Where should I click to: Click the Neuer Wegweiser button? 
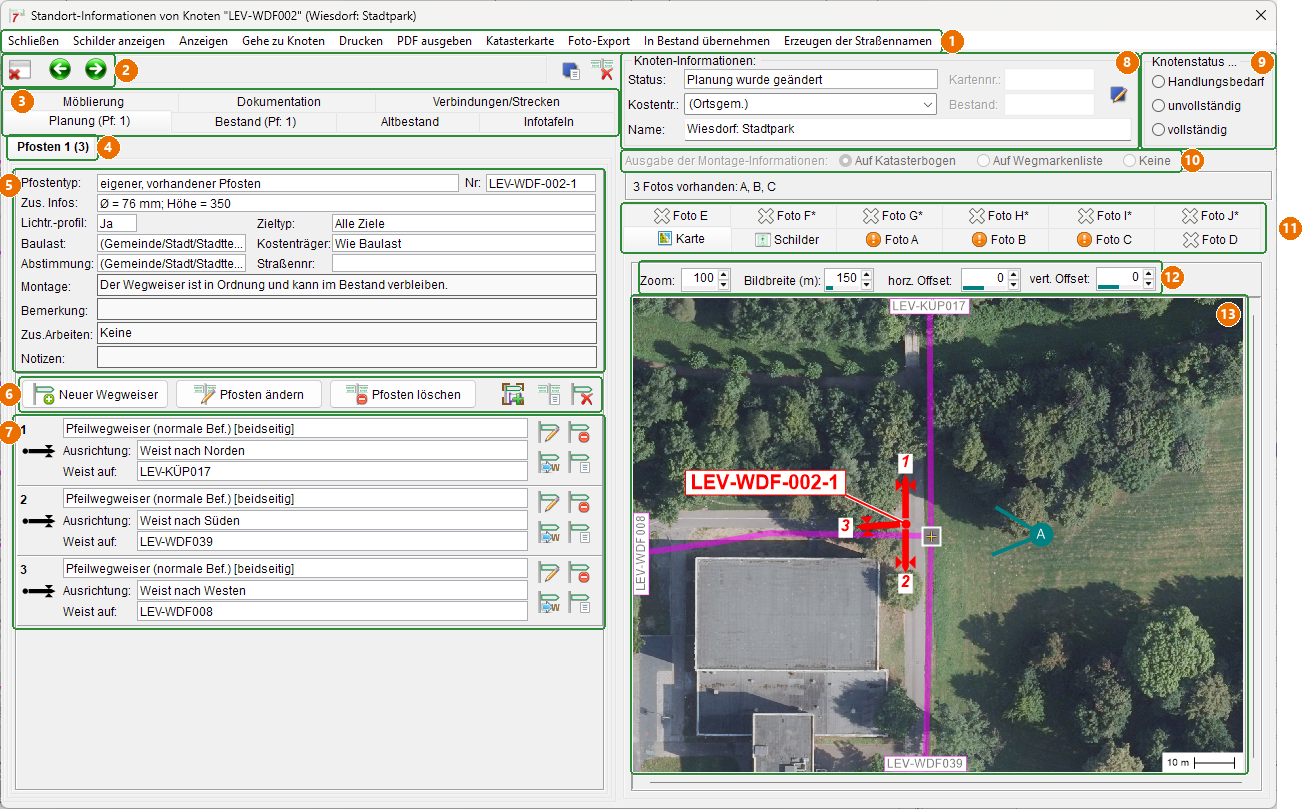(x=95, y=394)
